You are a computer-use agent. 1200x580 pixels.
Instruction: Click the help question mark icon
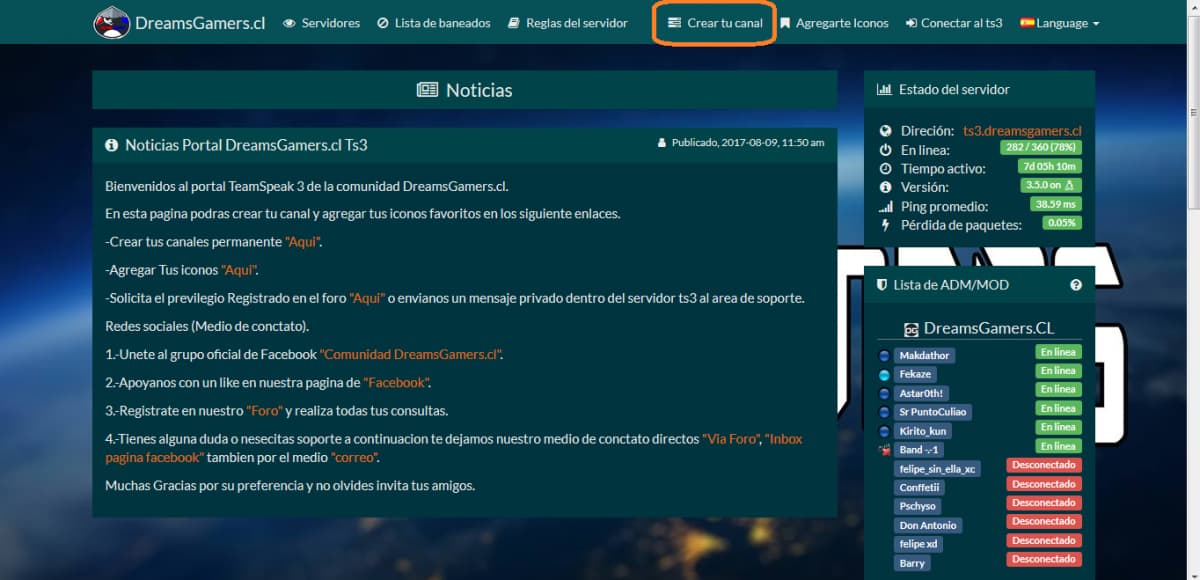click(x=1076, y=285)
